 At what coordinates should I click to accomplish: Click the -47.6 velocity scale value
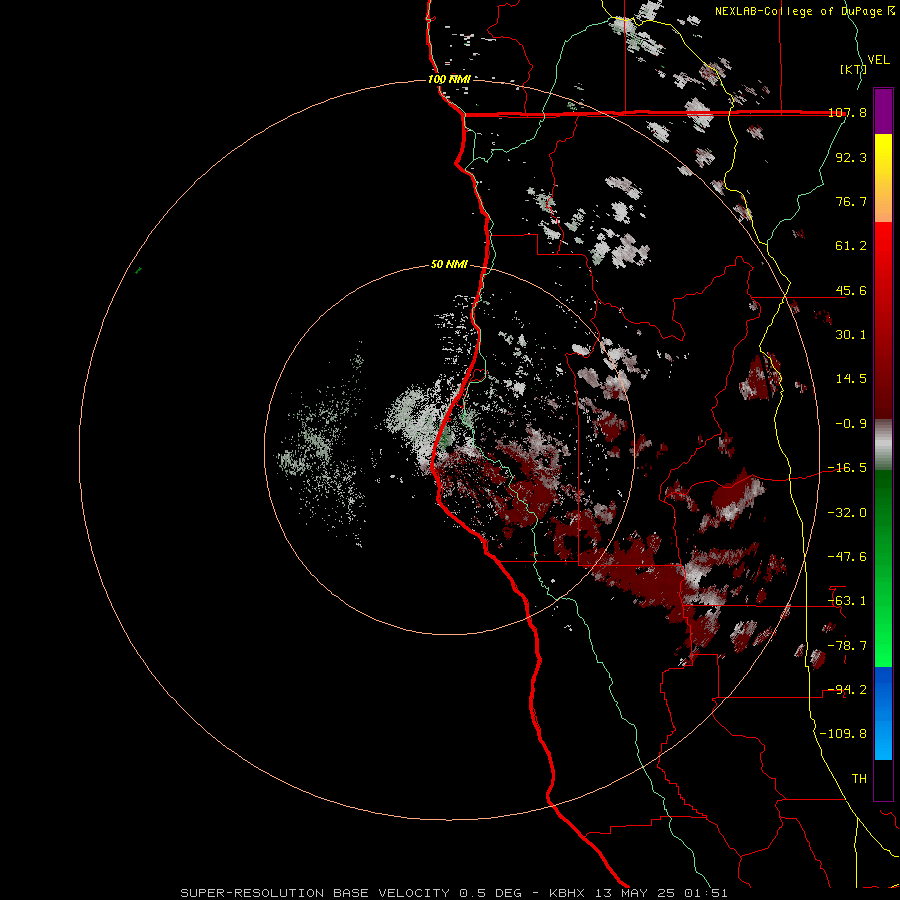click(x=847, y=557)
